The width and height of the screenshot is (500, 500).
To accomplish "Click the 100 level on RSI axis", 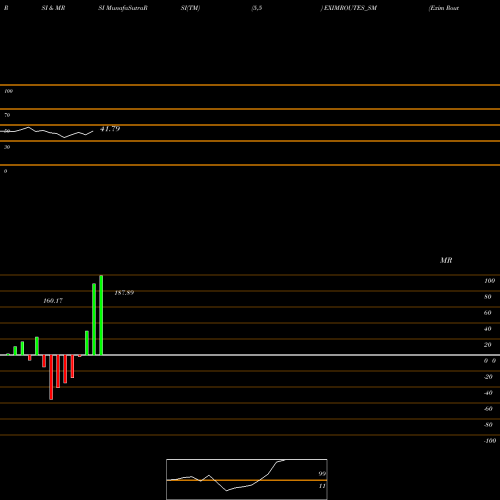I will (x=8, y=91).
